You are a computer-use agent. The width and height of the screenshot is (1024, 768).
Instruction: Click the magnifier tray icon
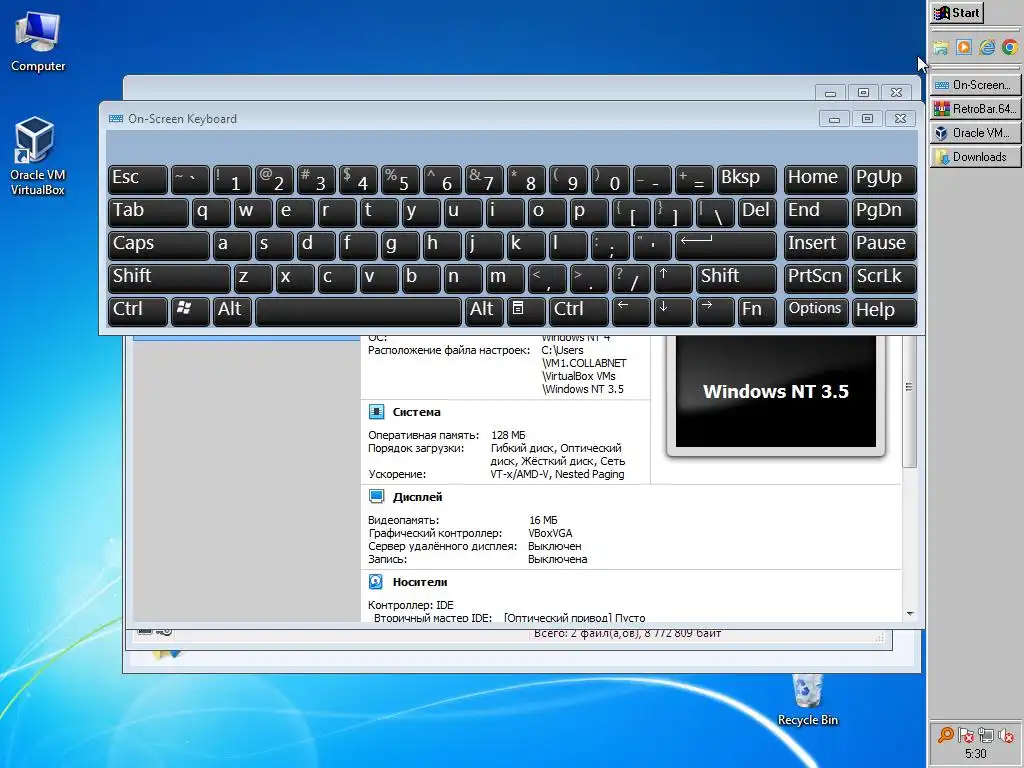tap(945, 735)
